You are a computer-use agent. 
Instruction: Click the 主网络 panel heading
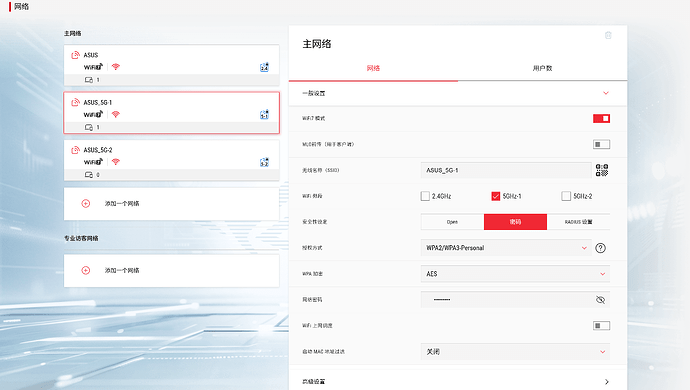pos(317,44)
